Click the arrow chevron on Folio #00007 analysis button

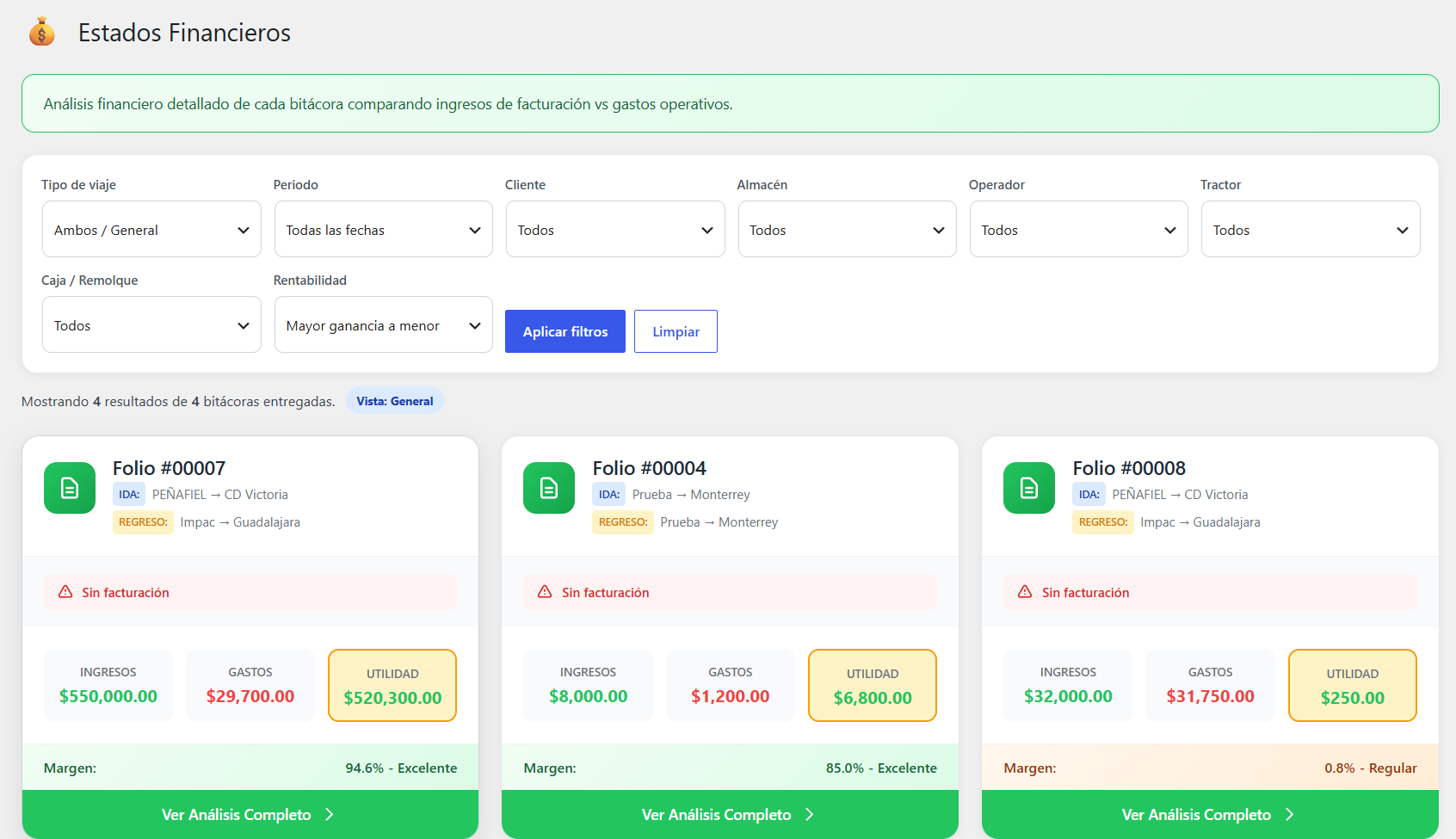coord(330,814)
